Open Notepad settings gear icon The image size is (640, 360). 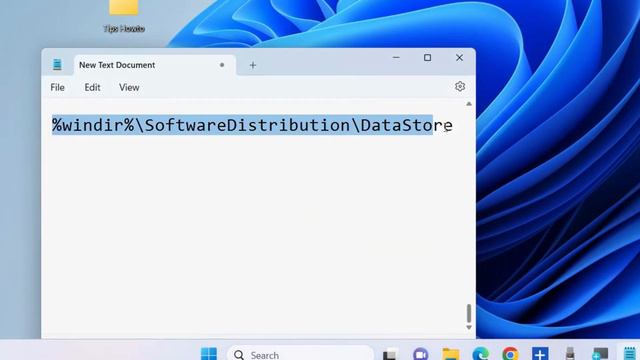point(460,87)
